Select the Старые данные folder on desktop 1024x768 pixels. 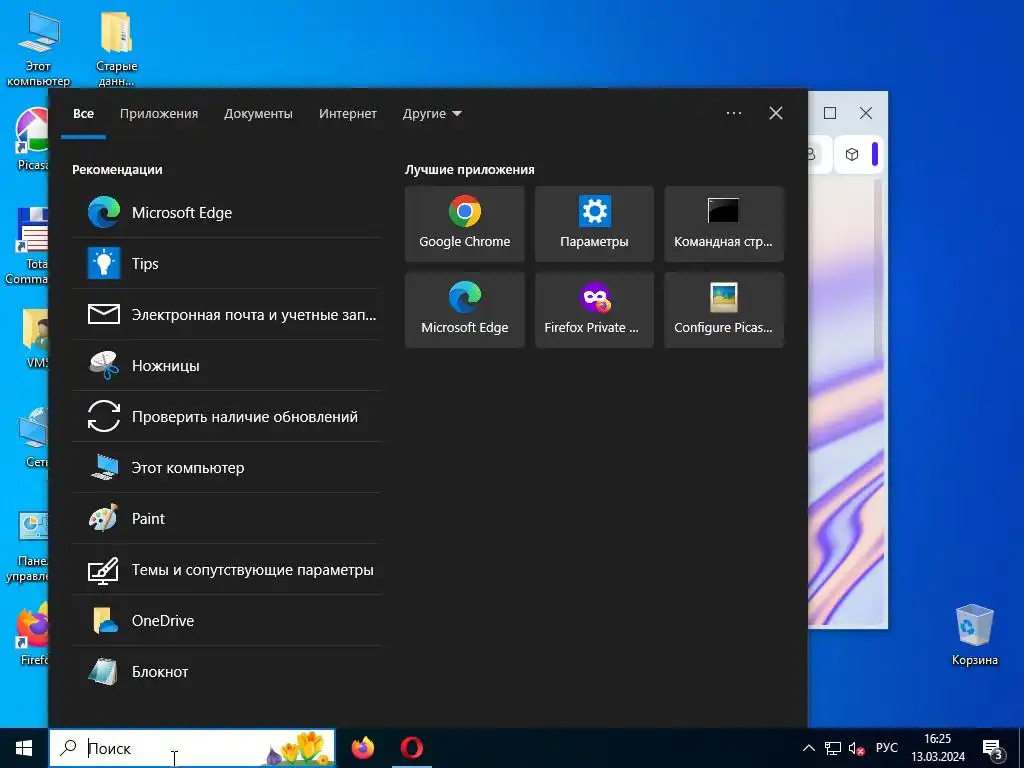pos(117,49)
